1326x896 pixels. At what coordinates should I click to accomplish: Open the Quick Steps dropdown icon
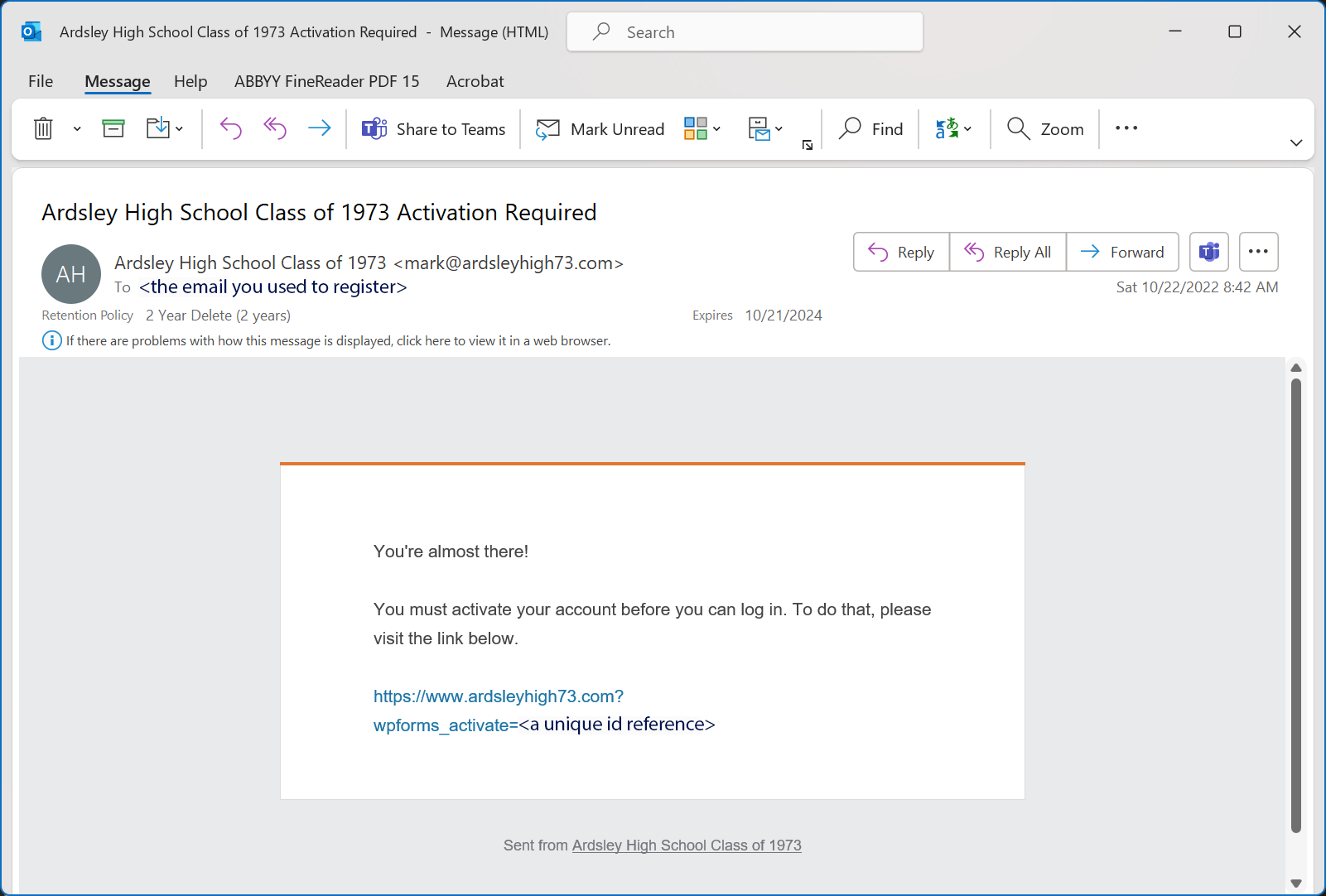764,128
